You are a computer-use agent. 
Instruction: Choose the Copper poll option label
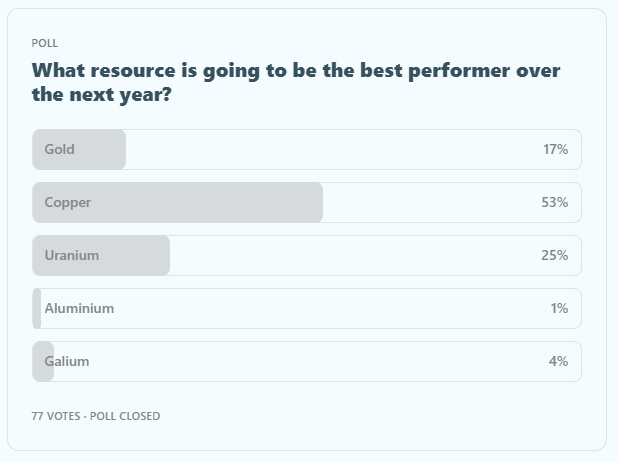68,203
